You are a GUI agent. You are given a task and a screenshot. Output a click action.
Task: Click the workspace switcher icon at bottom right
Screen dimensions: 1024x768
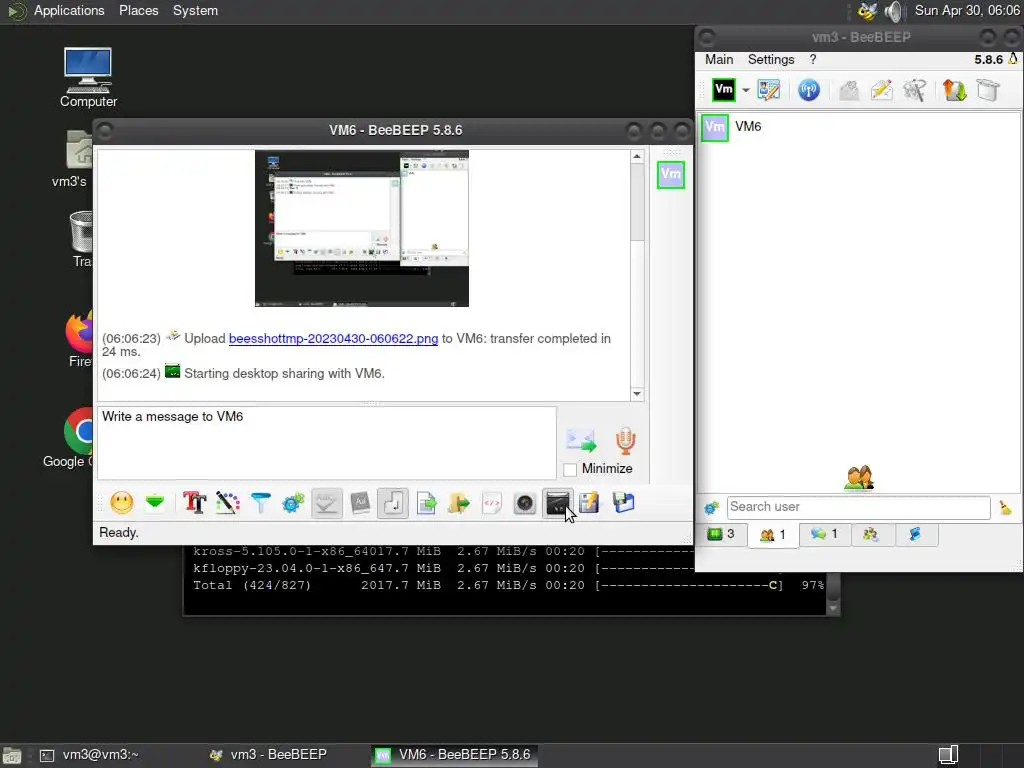click(948, 755)
